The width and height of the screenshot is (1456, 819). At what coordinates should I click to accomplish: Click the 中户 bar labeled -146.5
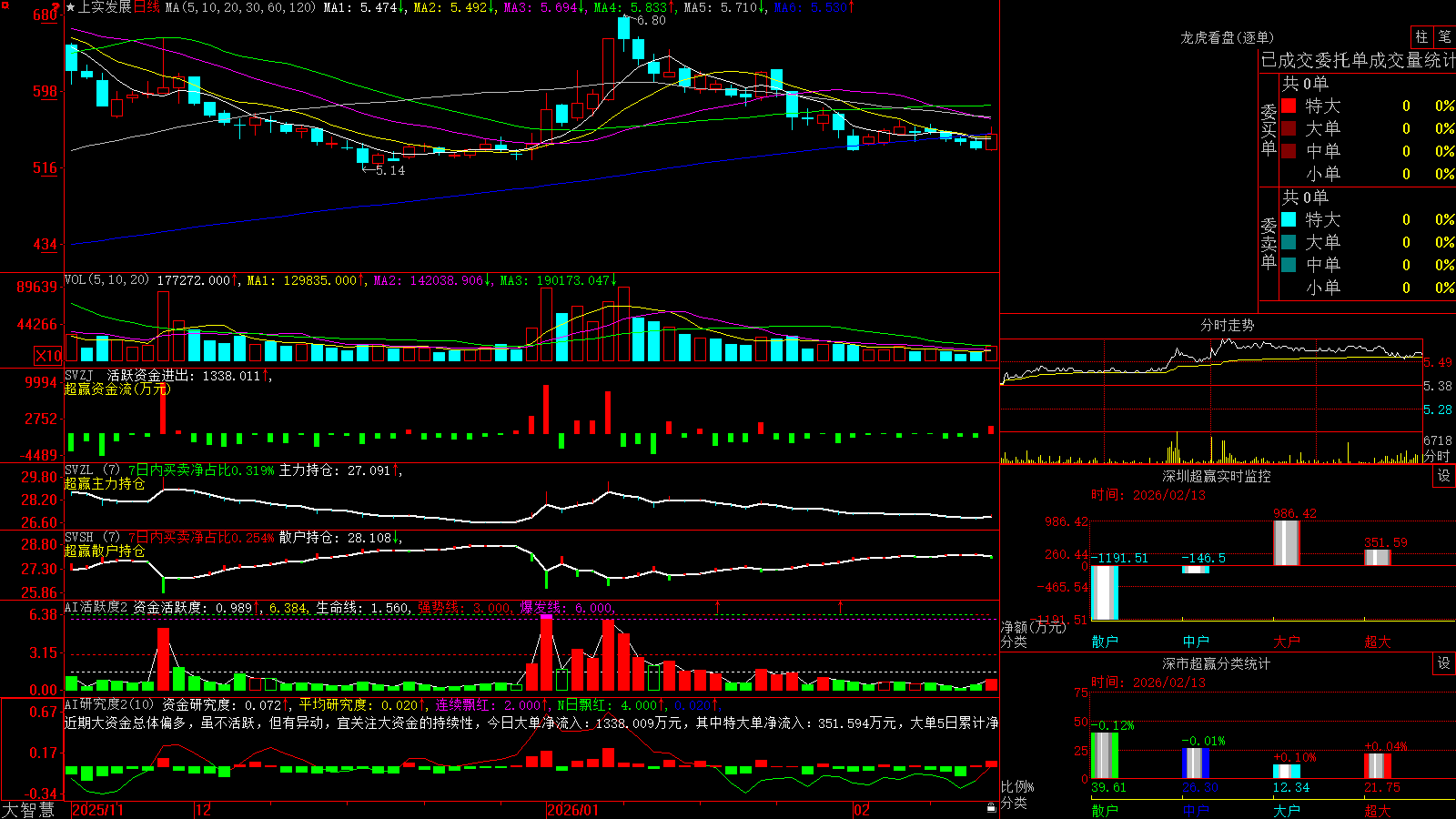(x=1196, y=570)
